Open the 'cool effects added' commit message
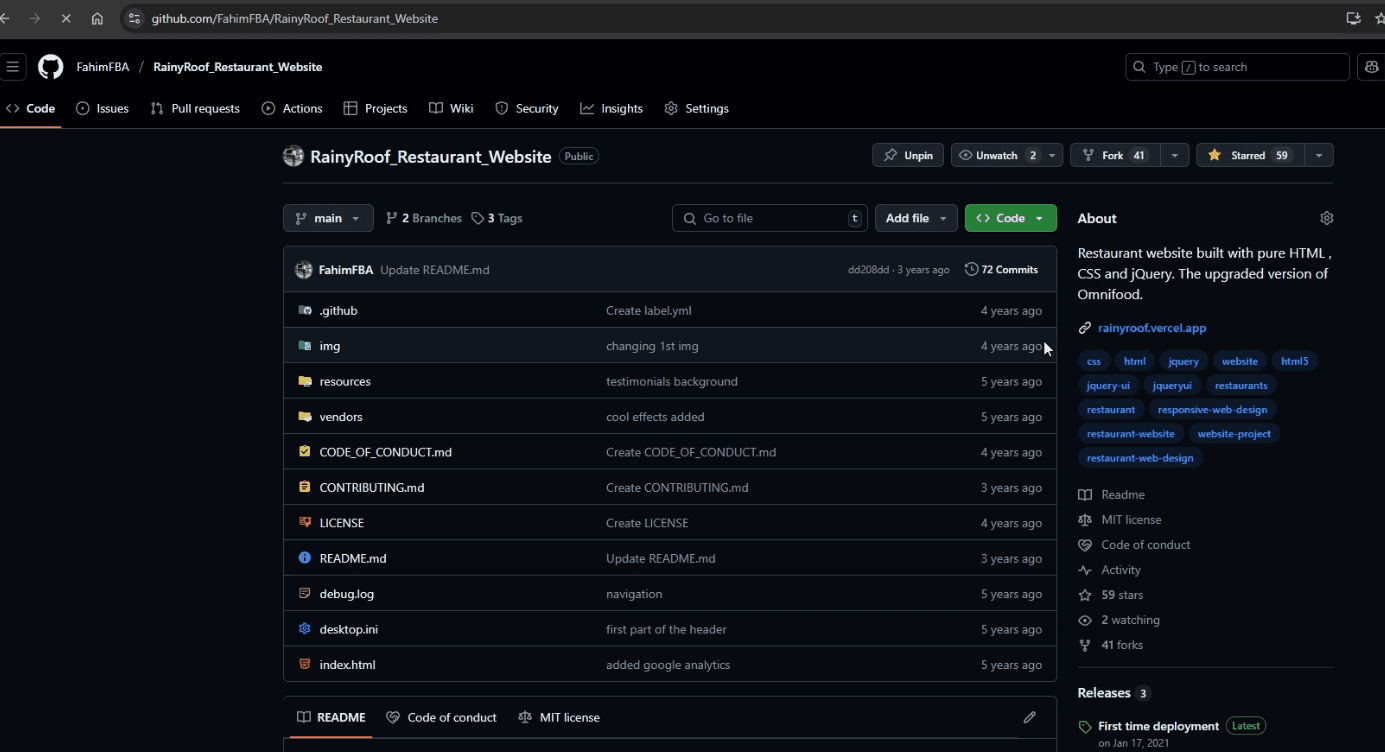 tap(655, 417)
